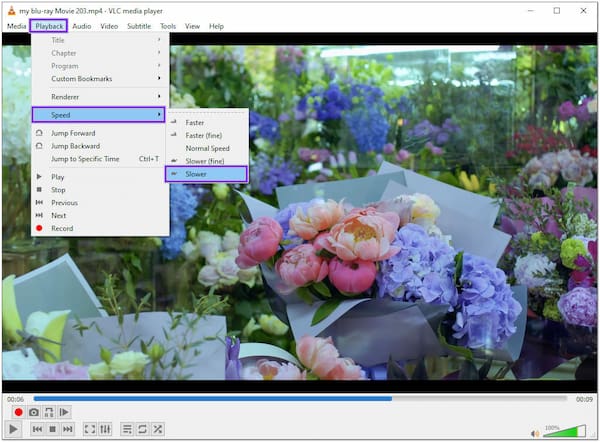
Task: Open the Subtitle menu
Action: pos(139,26)
